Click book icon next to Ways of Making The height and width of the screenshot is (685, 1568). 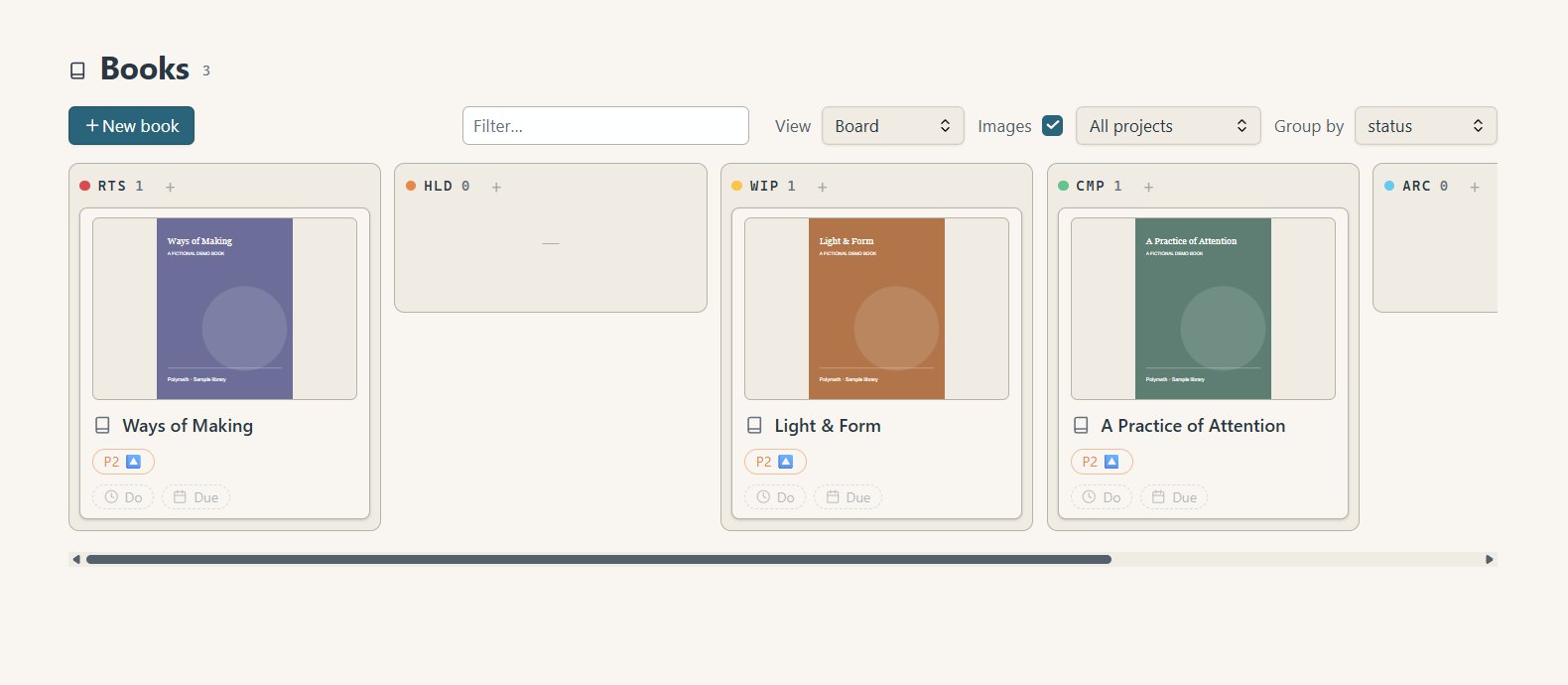(x=102, y=425)
